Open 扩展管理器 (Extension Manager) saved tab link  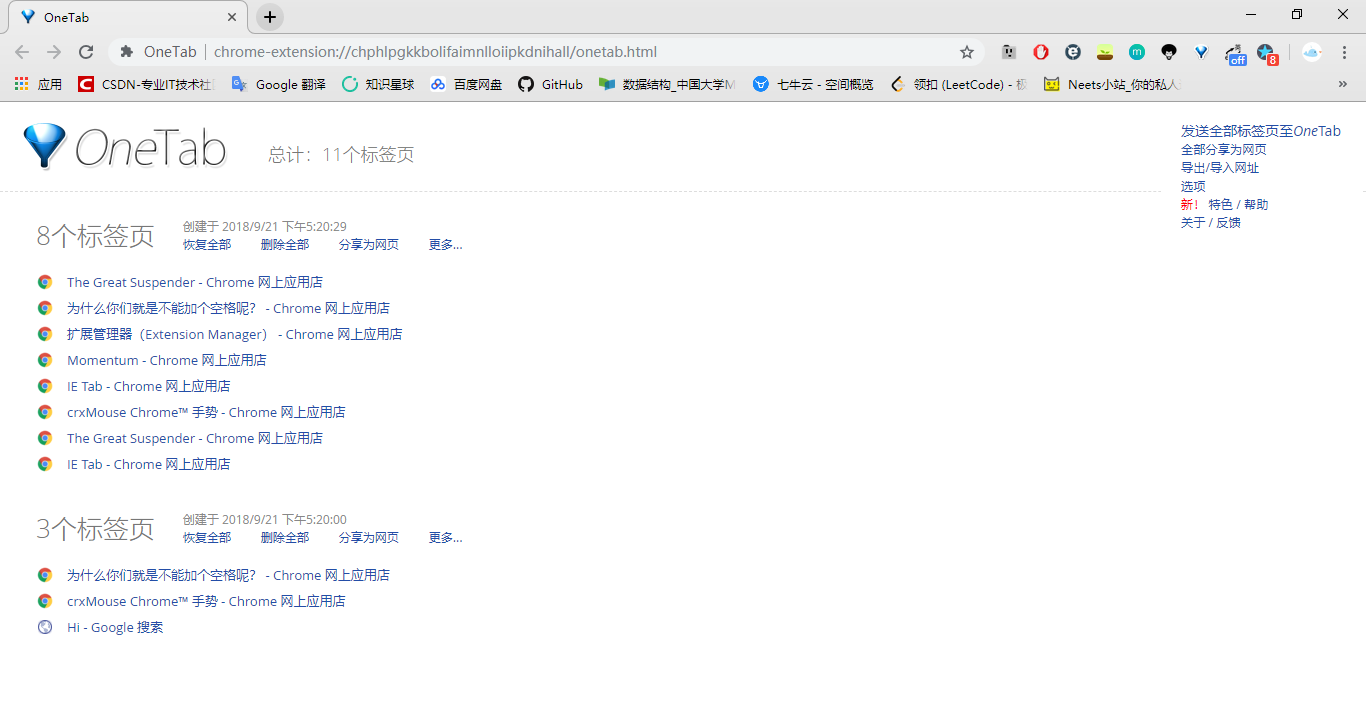235,334
